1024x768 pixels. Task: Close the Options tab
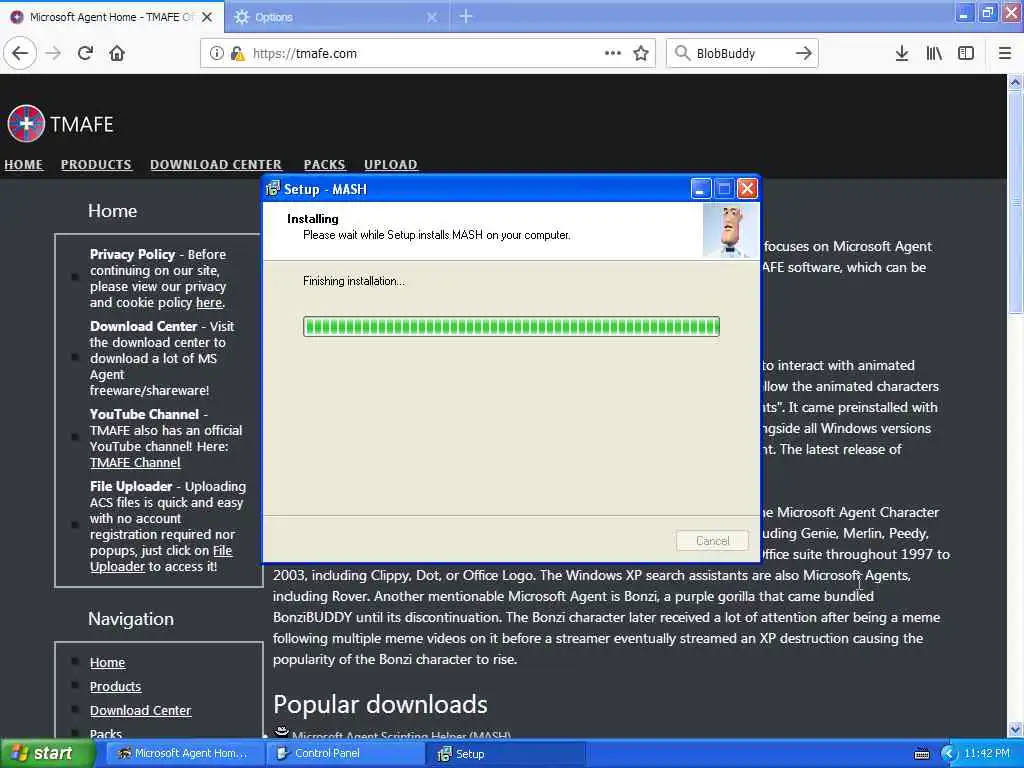pos(432,17)
